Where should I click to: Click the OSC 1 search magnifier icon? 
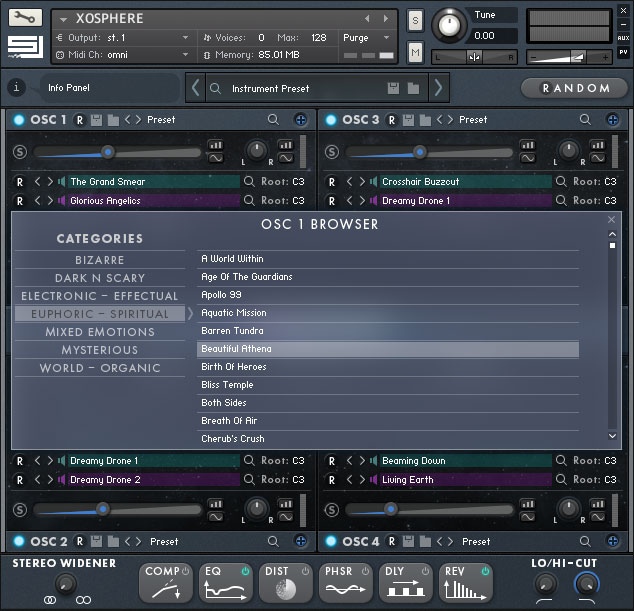[x=274, y=120]
